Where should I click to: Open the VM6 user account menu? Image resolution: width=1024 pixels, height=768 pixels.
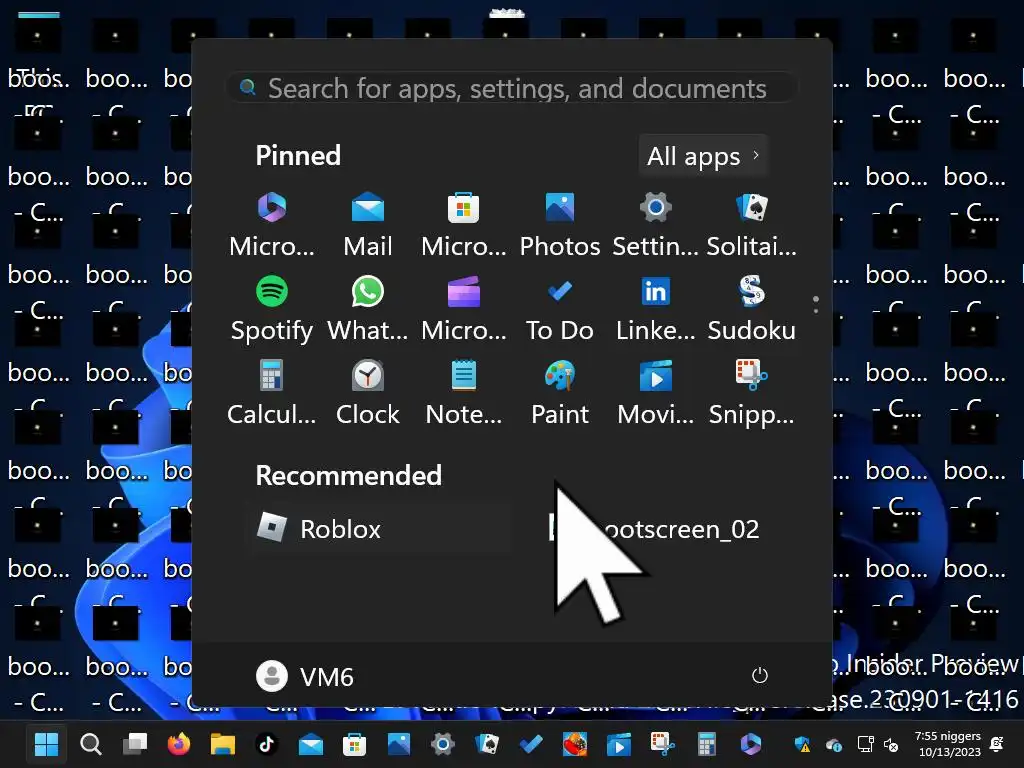(x=305, y=677)
